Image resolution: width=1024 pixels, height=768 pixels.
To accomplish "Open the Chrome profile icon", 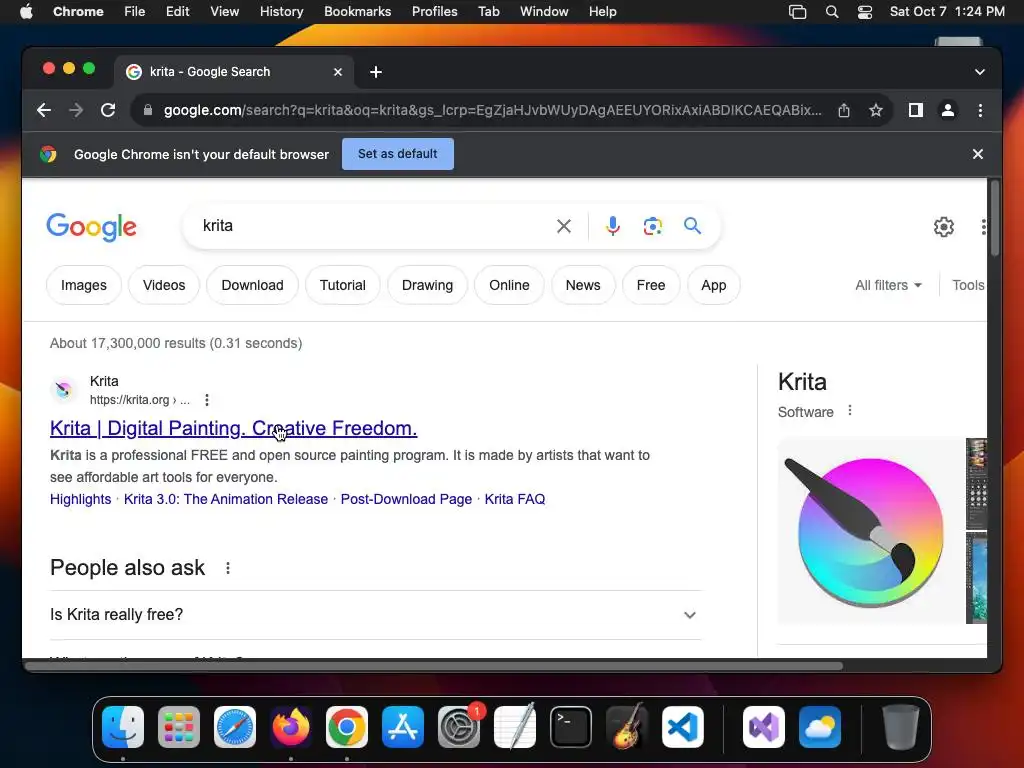I will point(948,110).
